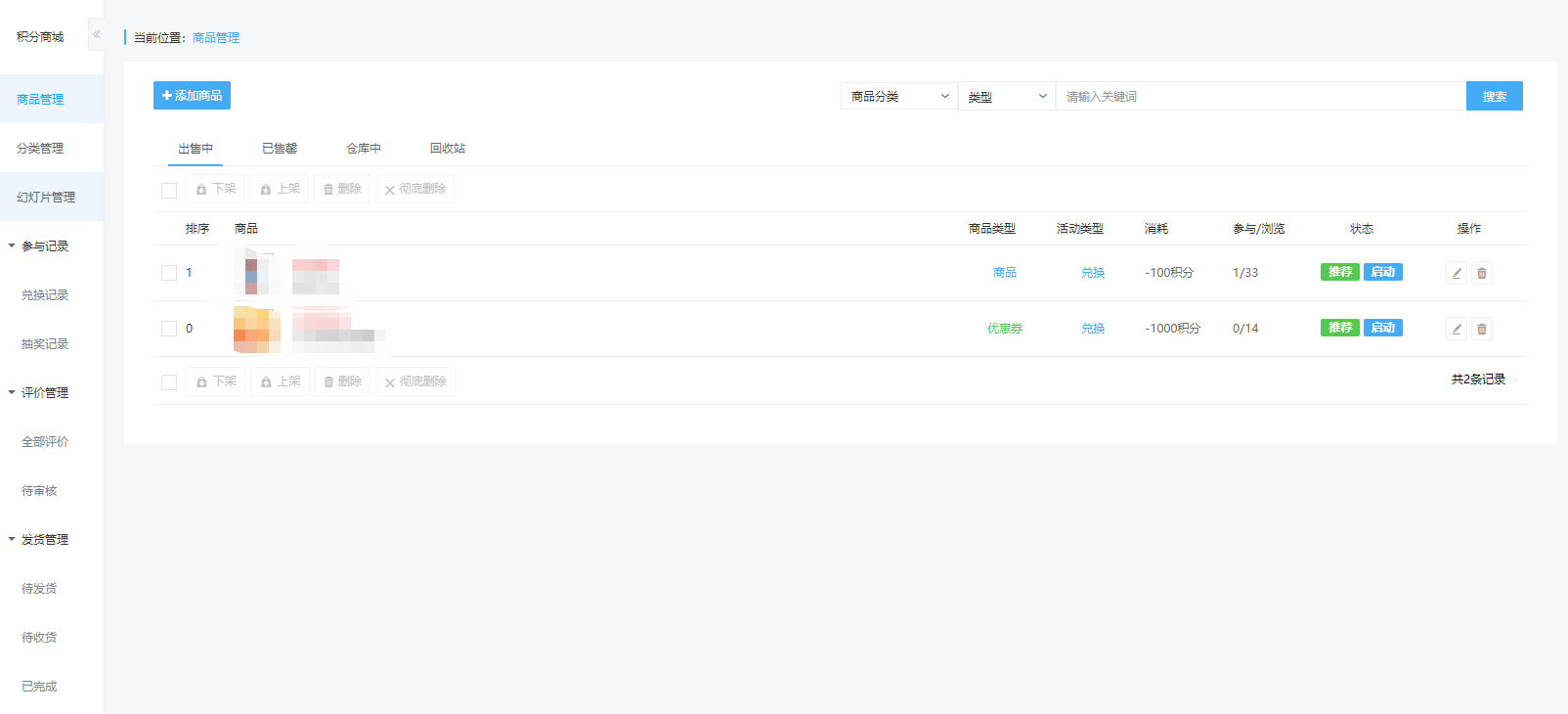Click 商品管理 breadcrumb link
Viewport: 1568px width, 714px height.
(x=216, y=37)
